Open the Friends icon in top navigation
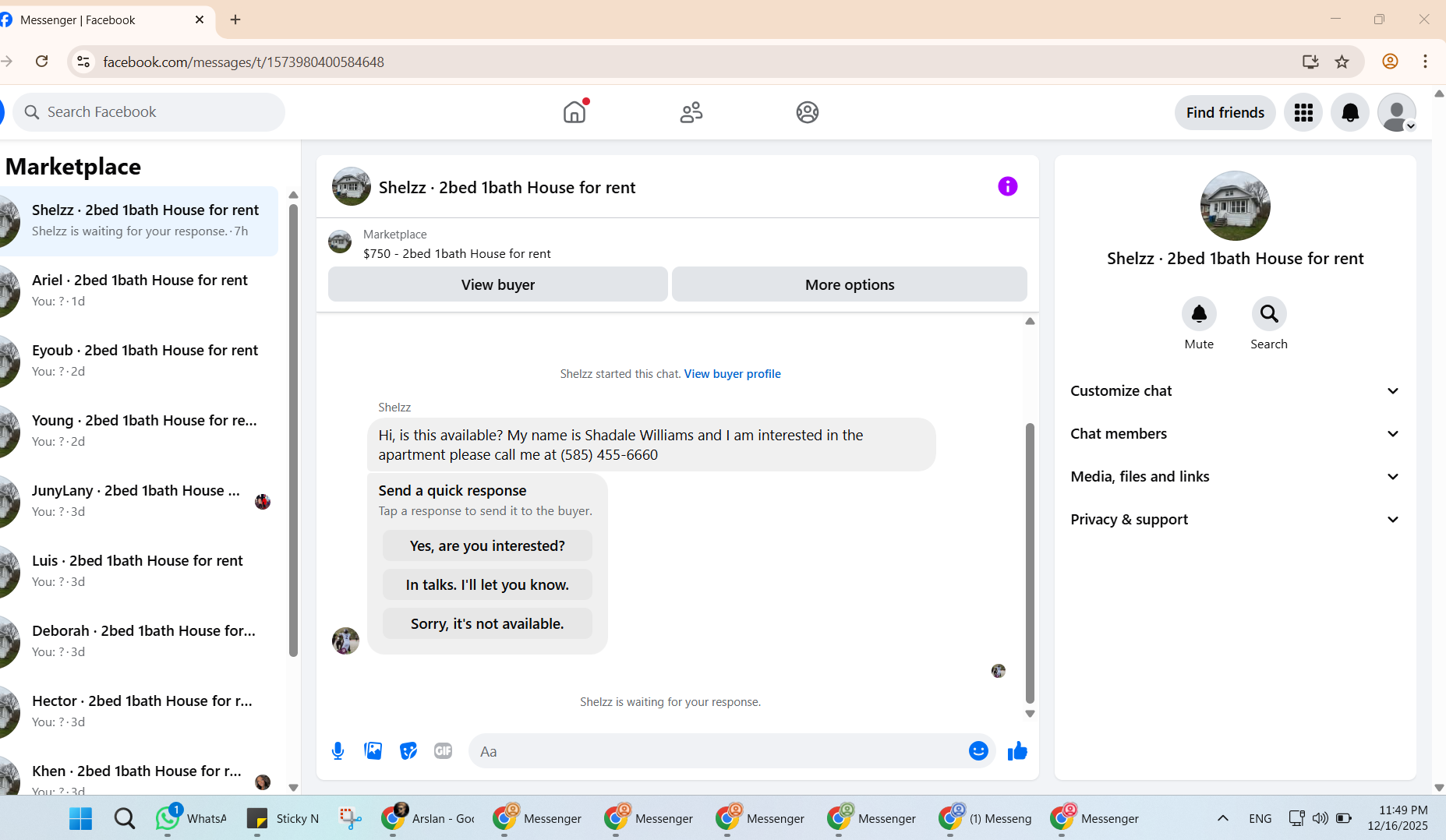Image resolution: width=1446 pixels, height=840 pixels. point(691,112)
